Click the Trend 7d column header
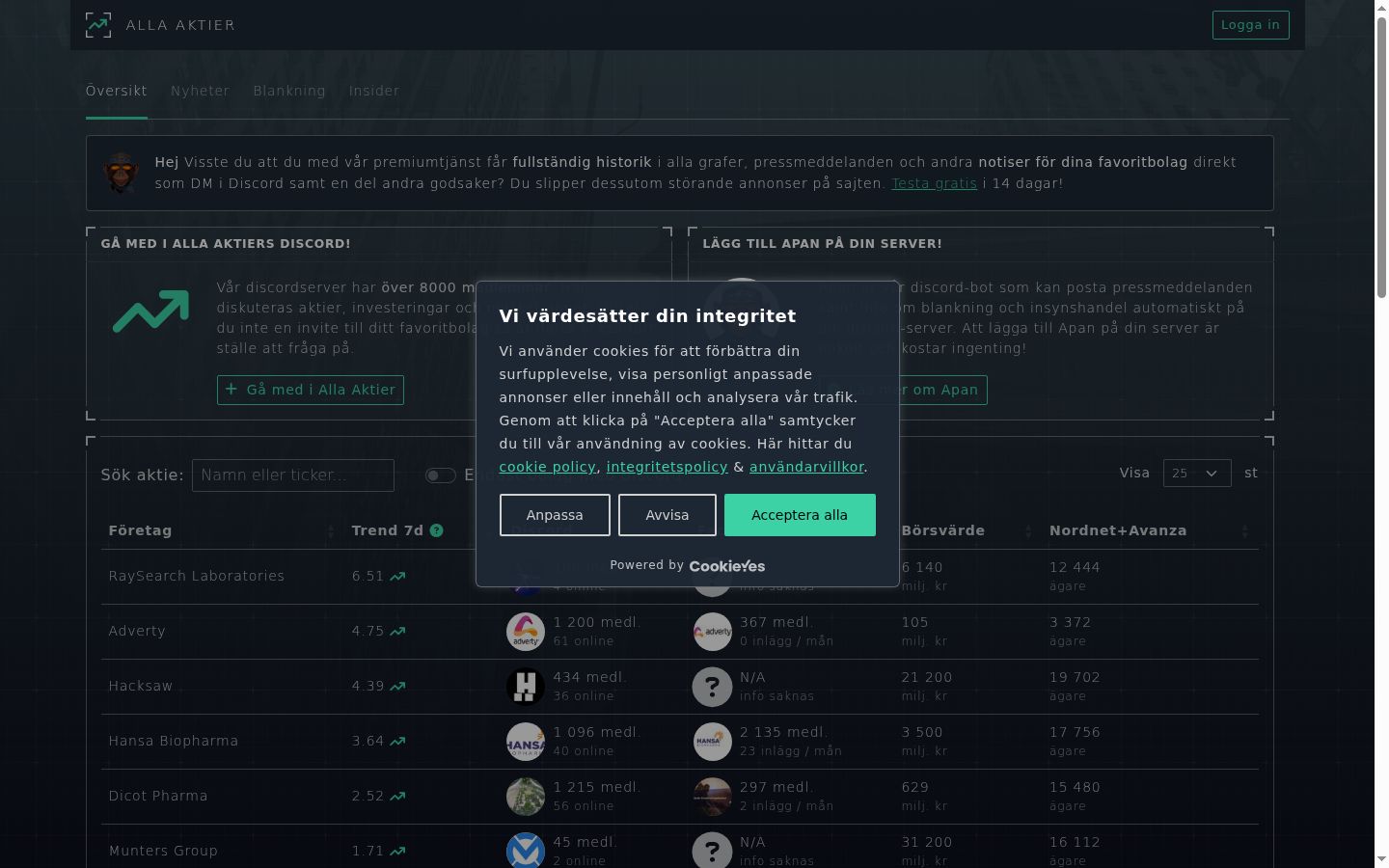 pyautogui.click(x=388, y=530)
